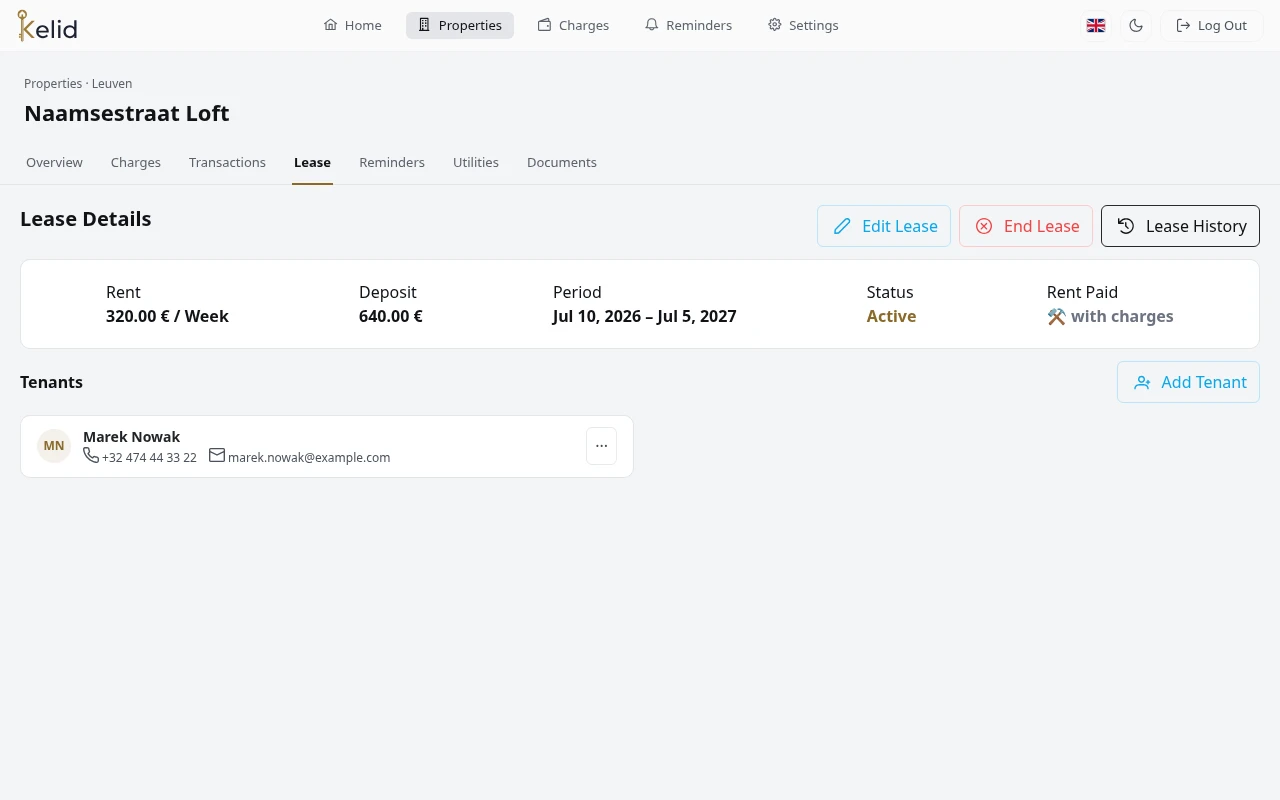Viewport: 1280px width, 800px height.
Task: Click the add-person icon on Add Tenant
Action: (x=1142, y=382)
